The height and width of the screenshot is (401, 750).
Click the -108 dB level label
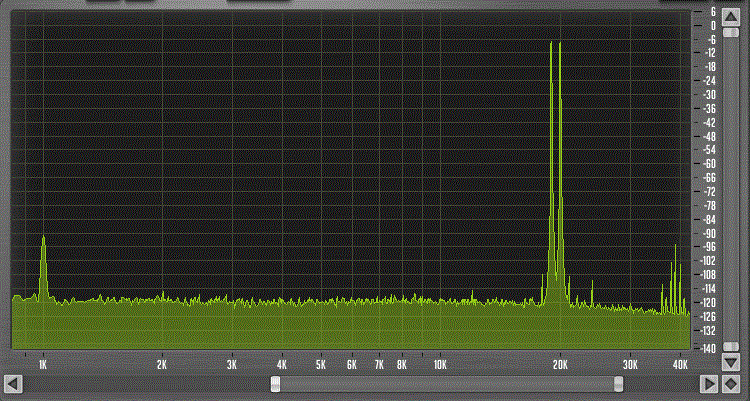(708, 275)
